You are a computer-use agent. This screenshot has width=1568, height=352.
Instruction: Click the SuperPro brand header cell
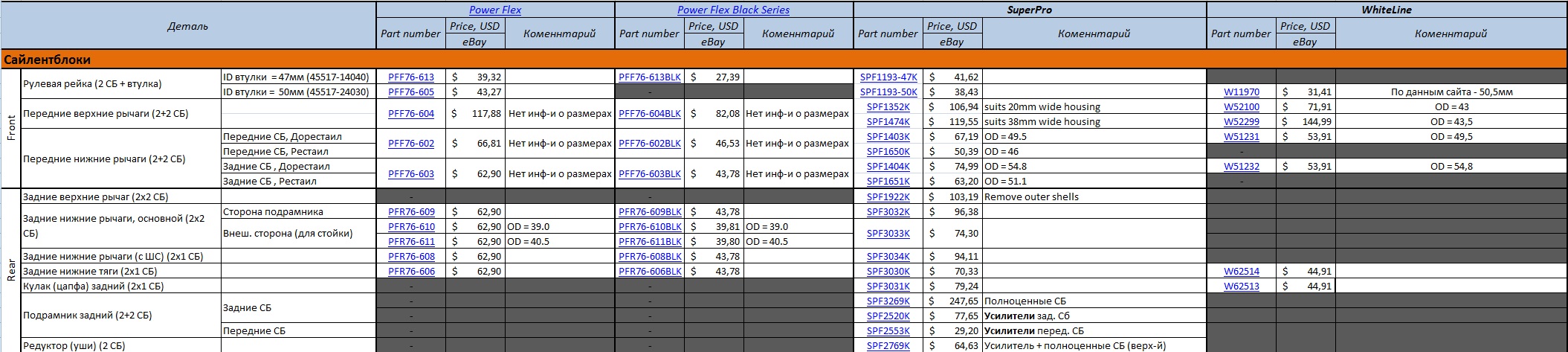point(1029,10)
